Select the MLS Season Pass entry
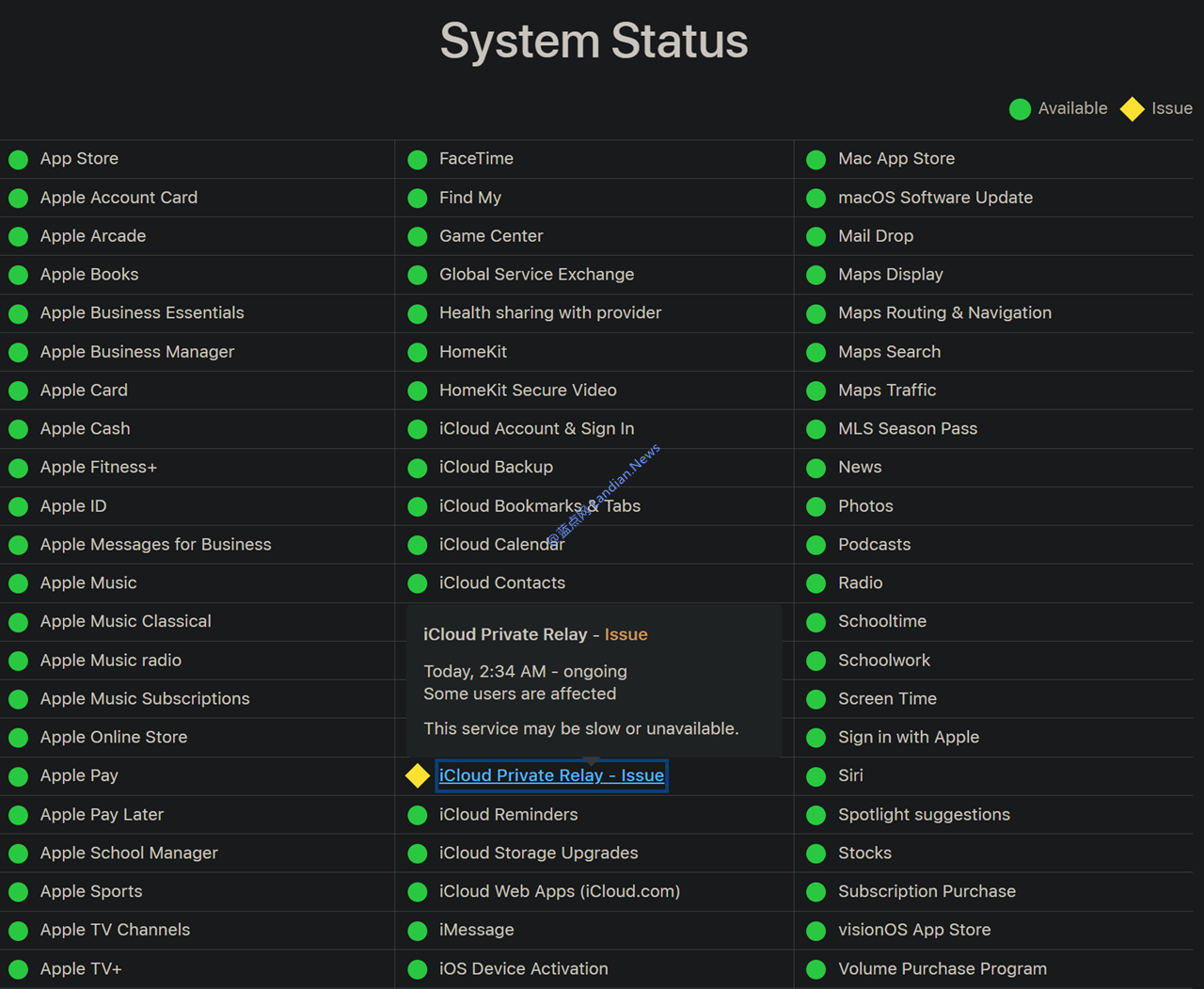 [908, 429]
